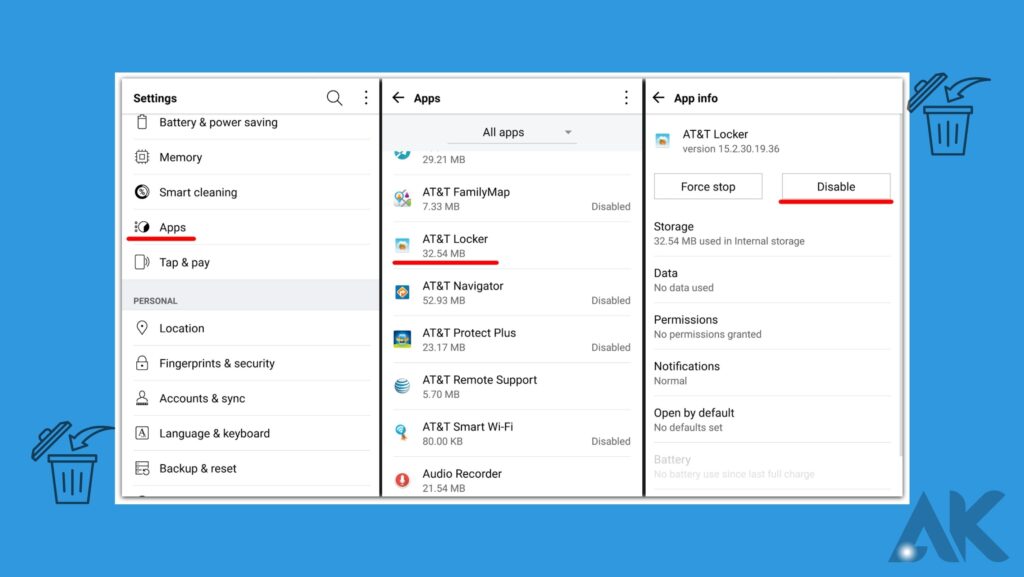Click the 29.21 MB size entry
Image resolution: width=1024 pixels, height=577 pixels.
coord(443,159)
